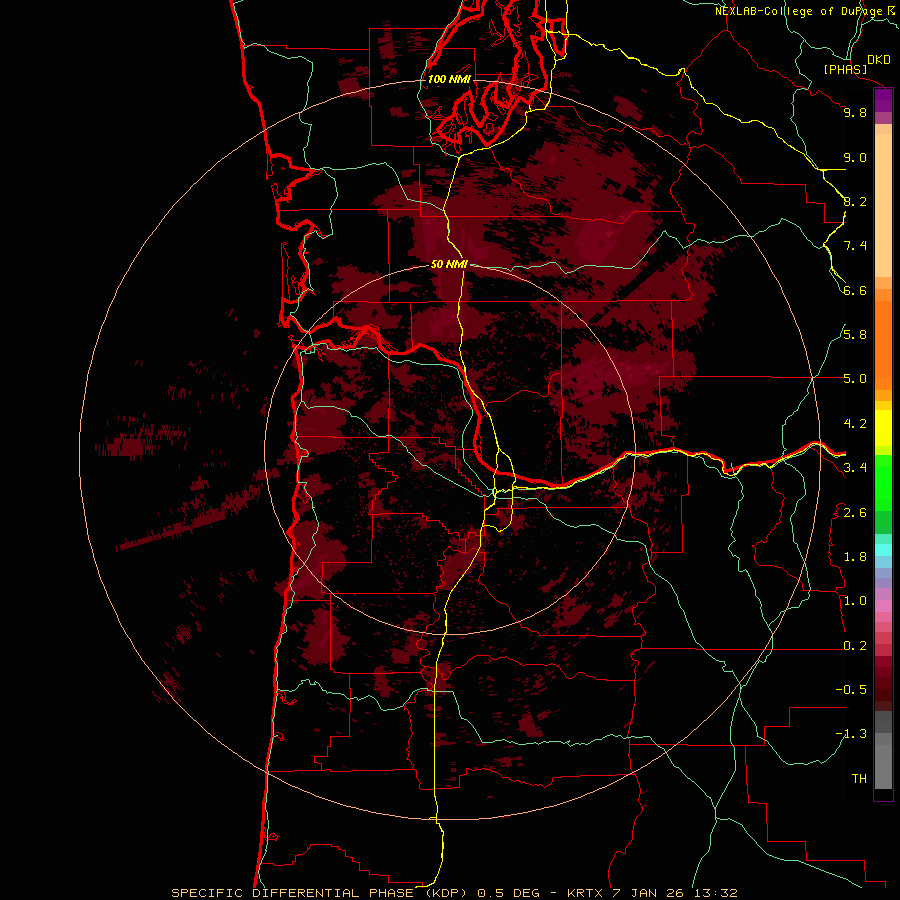The height and width of the screenshot is (900, 900).
Task: Click the 4.2 scale value
Action: [855, 424]
